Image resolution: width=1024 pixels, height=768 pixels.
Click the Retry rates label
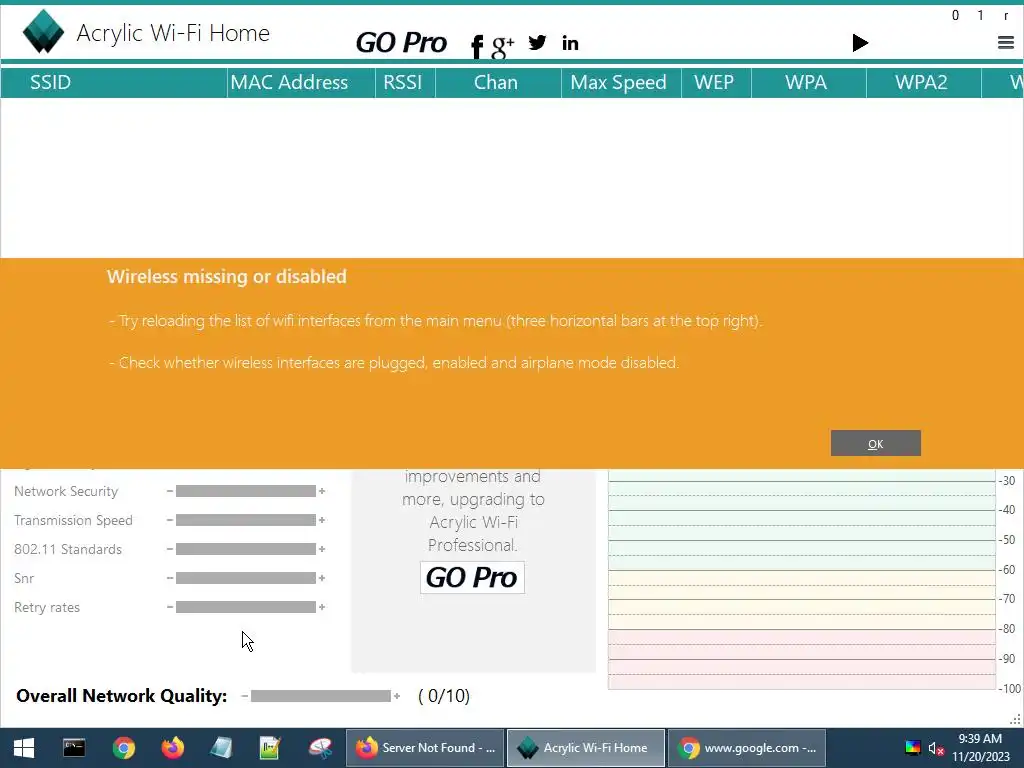[47, 607]
